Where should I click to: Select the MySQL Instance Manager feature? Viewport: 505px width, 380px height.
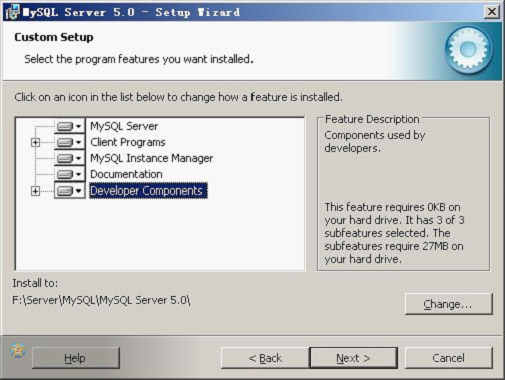(x=151, y=158)
